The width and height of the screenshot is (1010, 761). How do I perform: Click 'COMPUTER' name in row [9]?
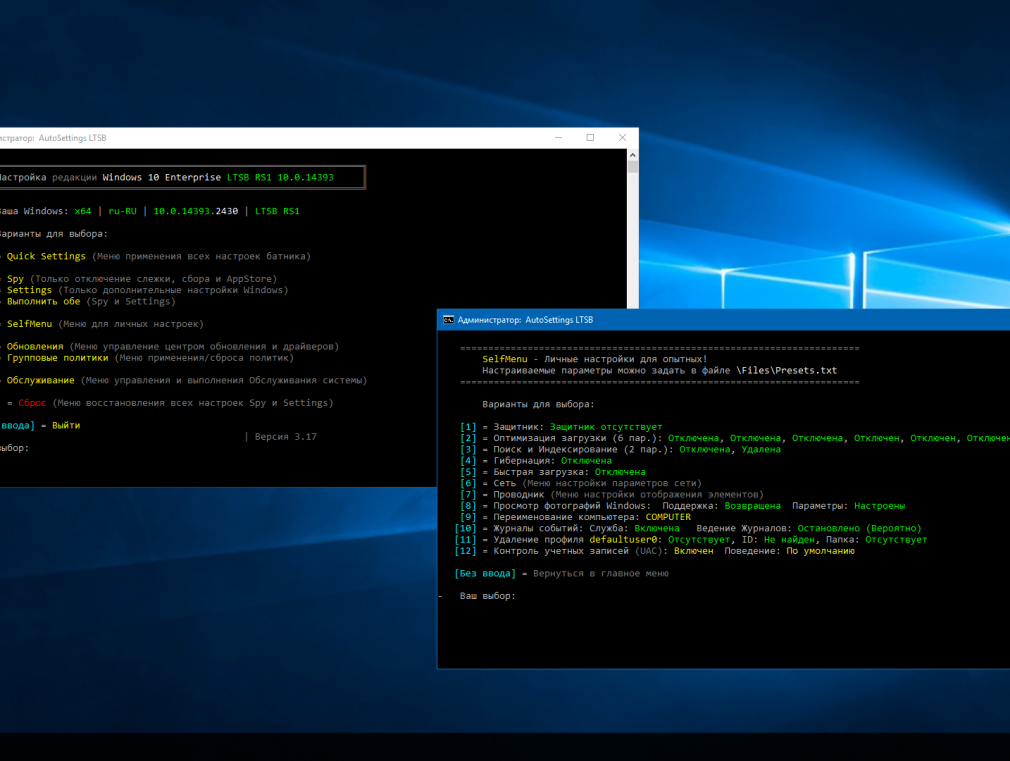(668, 517)
